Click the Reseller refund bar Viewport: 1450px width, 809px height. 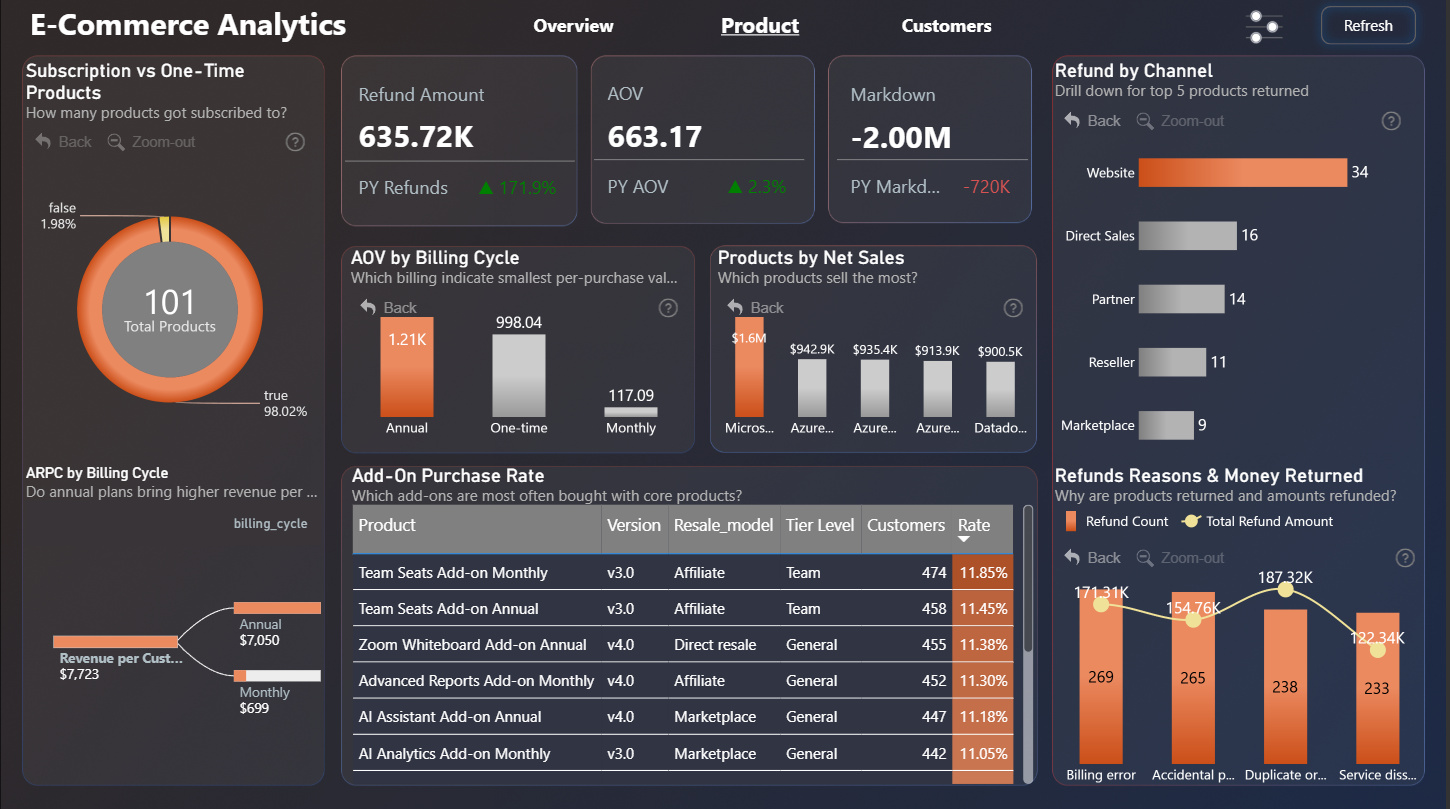[x=1172, y=362]
